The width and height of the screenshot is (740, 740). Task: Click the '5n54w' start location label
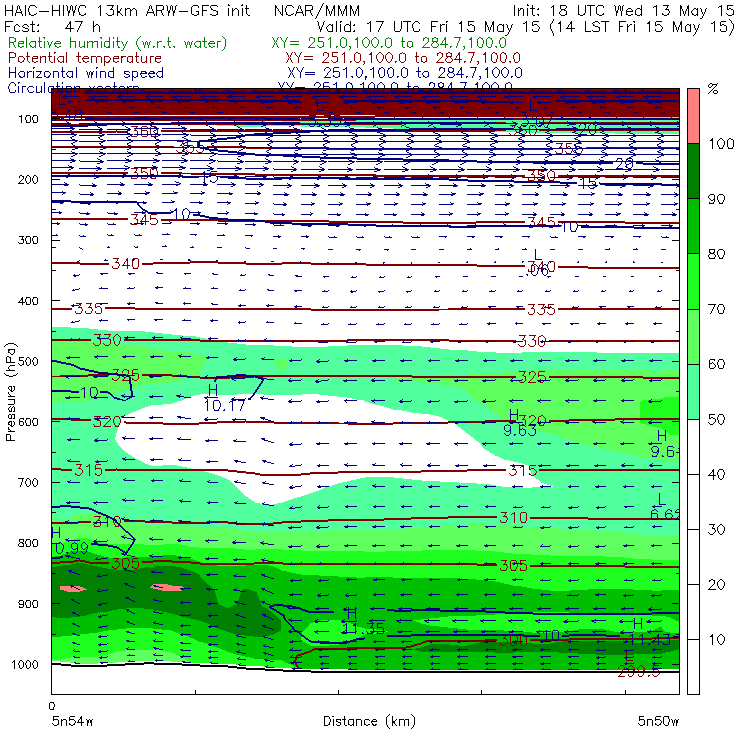click(x=73, y=721)
